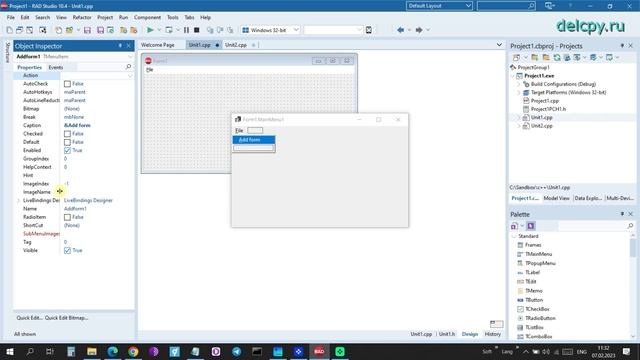Switch to the Unit1.h bottom tab

click(447, 334)
